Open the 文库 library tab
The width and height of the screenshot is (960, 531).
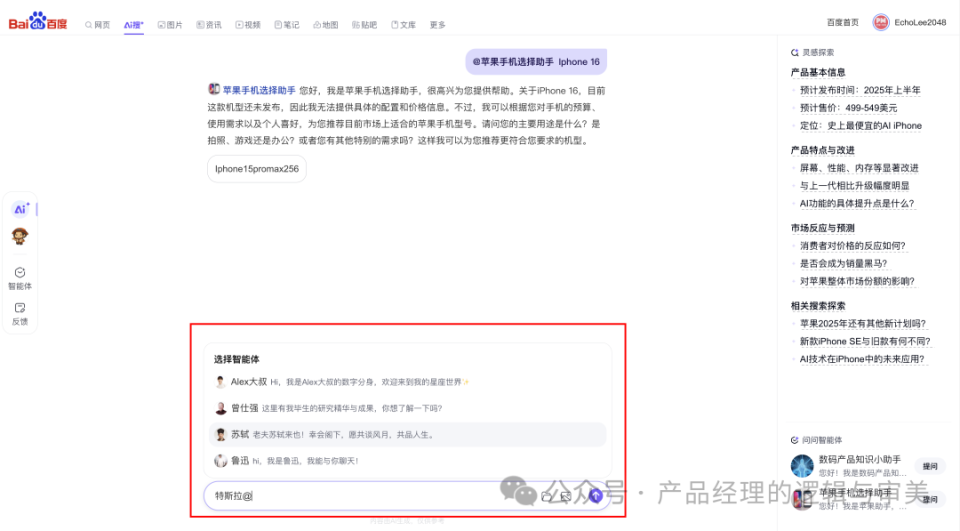pos(403,25)
